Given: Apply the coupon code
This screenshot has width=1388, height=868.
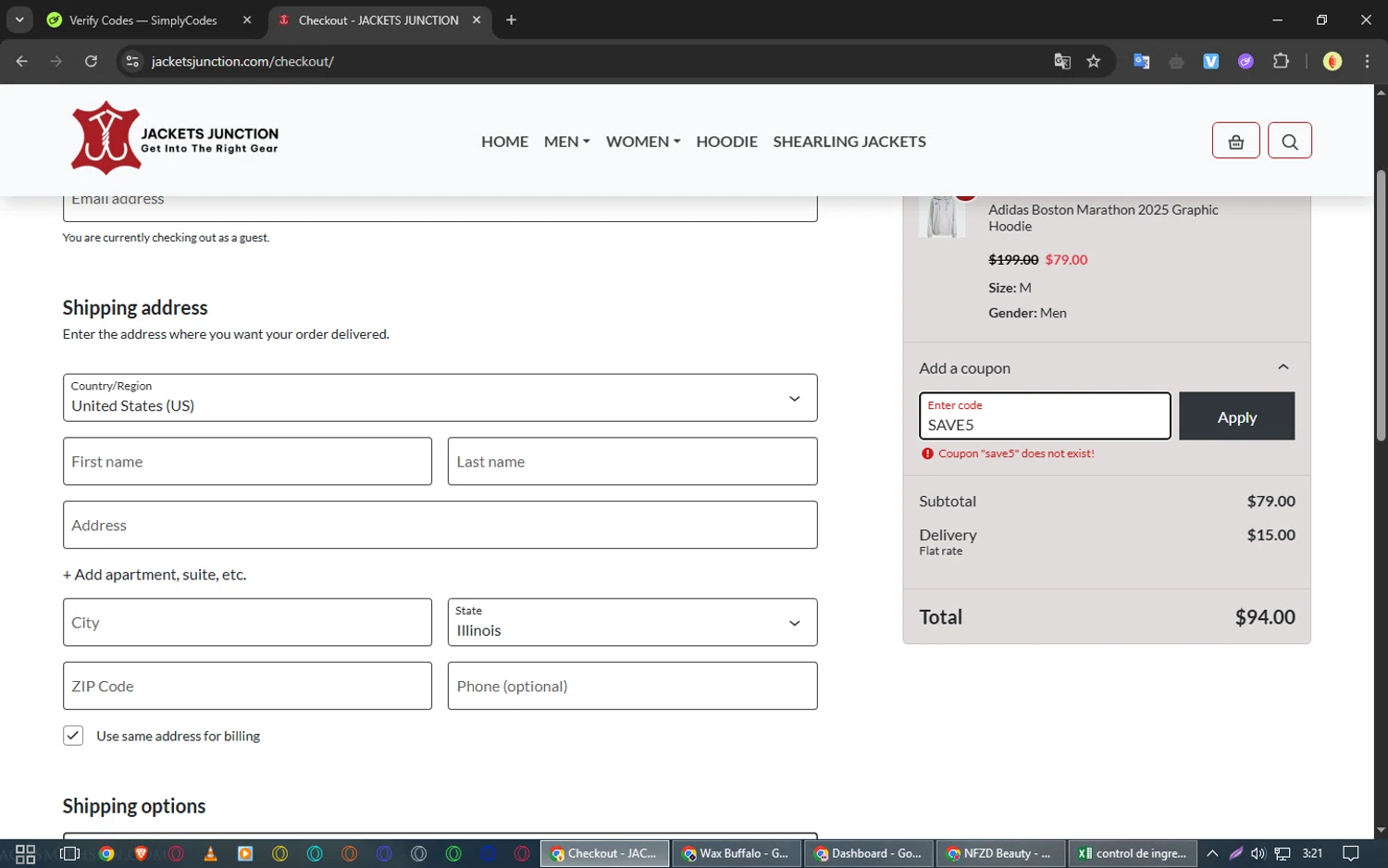Looking at the screenshot, I should point(1236,416).
